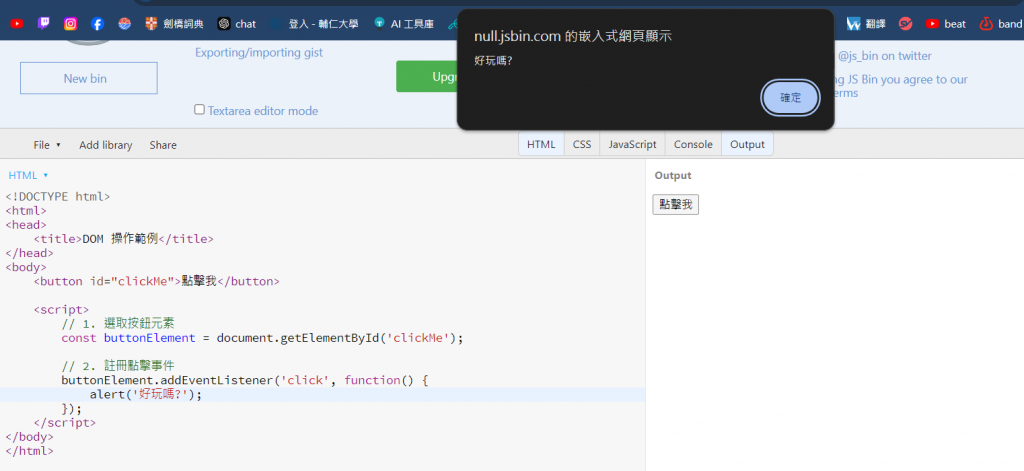Open the @js_bin on twitter link
The width and height of the screenshot is (1024, 471).
tap(885, 56)
